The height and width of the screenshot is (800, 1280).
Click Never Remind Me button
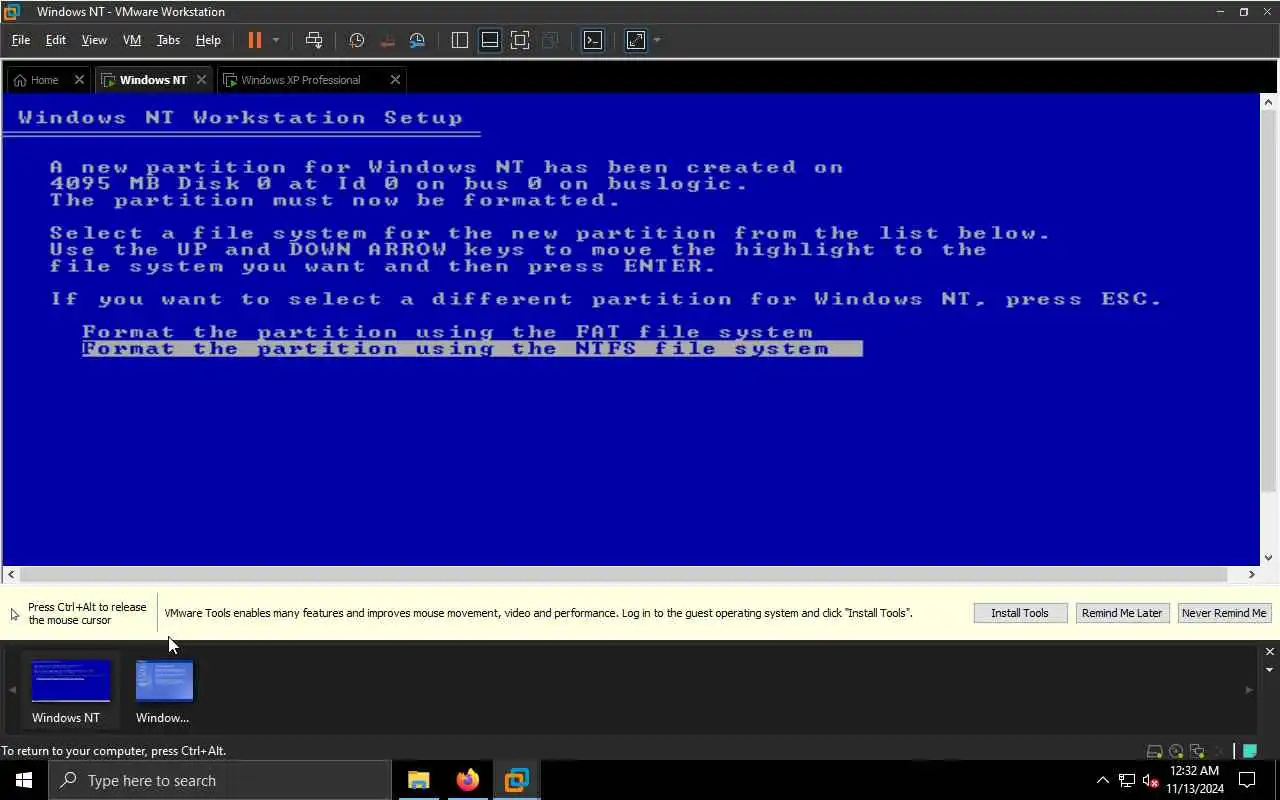tap(1224, 613)
